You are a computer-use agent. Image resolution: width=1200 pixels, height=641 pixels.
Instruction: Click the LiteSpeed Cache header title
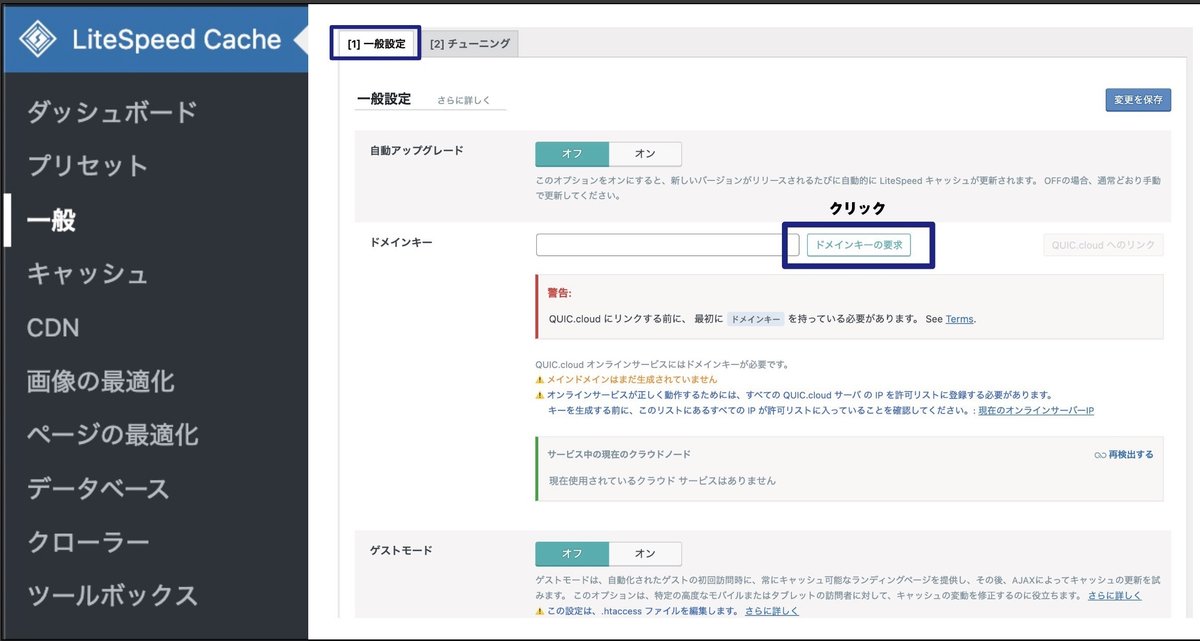[x=176, y=40]
